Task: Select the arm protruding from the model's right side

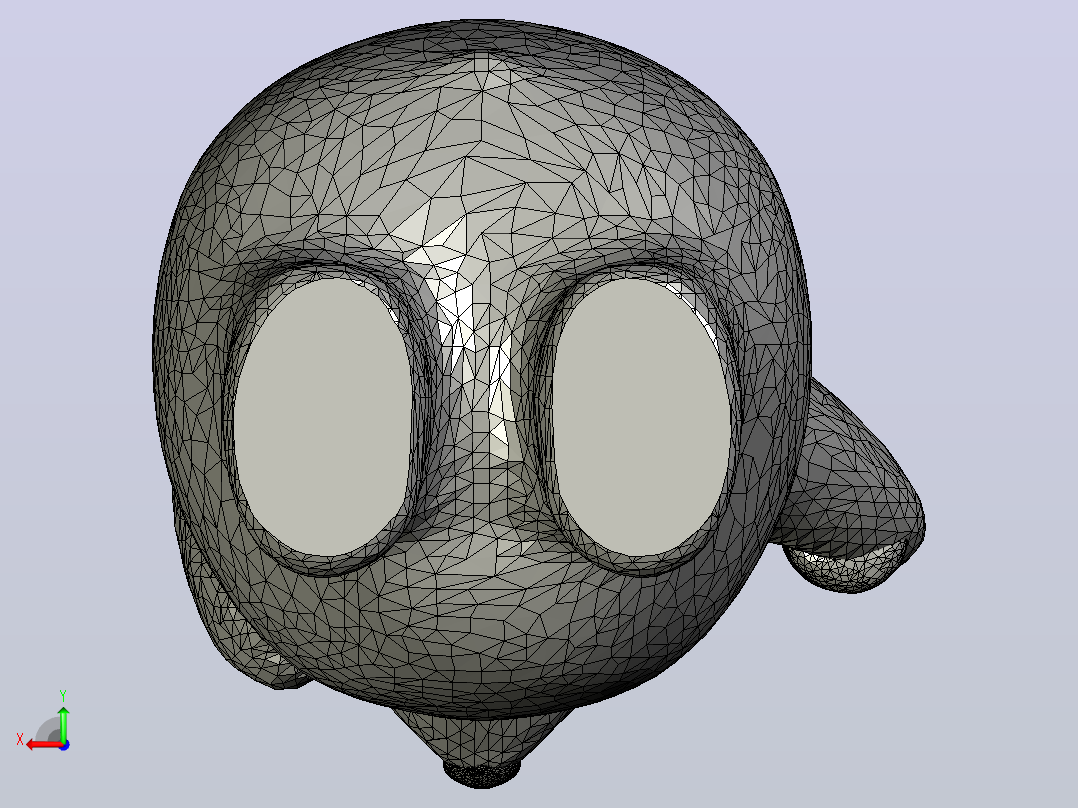Action: click(852, 487)
